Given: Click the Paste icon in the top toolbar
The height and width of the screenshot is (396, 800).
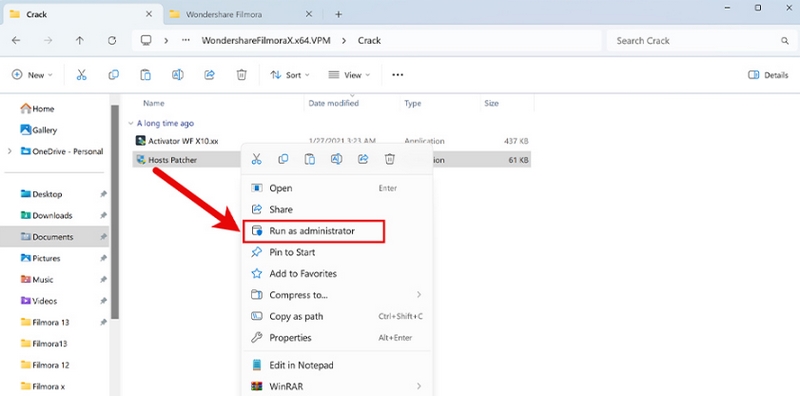Looking at the screenshot, I should click(145, 75).
